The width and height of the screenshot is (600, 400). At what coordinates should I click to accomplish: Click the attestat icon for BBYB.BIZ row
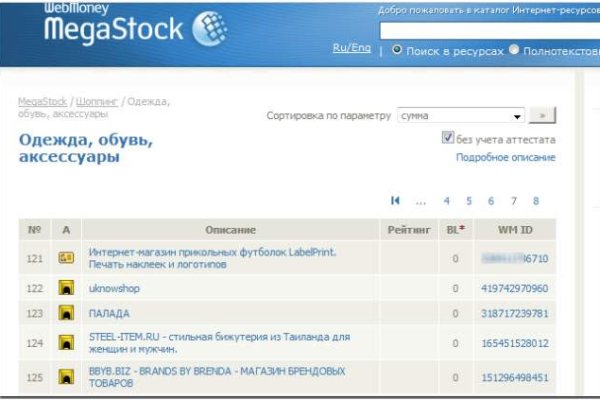pos(67,377)
